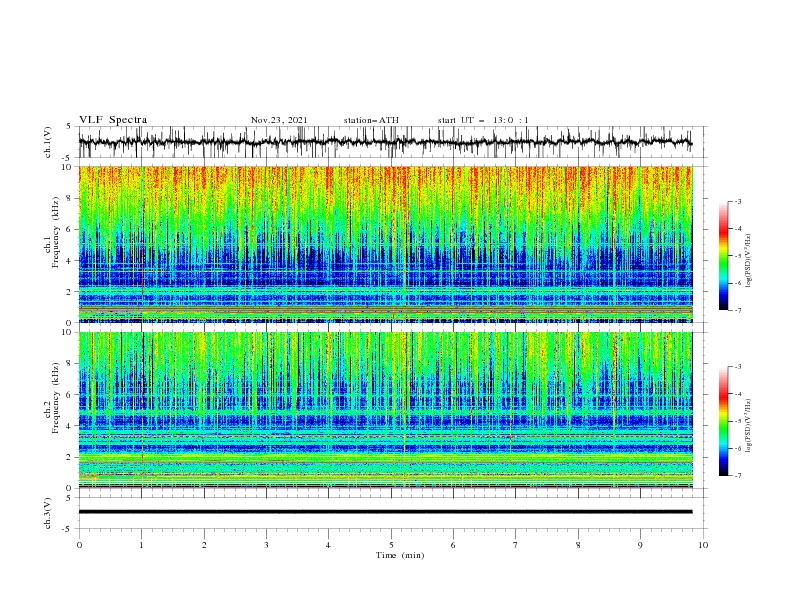Viewport: 792px width, 612px height.
Task: Click the "5" tick on ch.3(V) axis
Action: pos(69,498)
